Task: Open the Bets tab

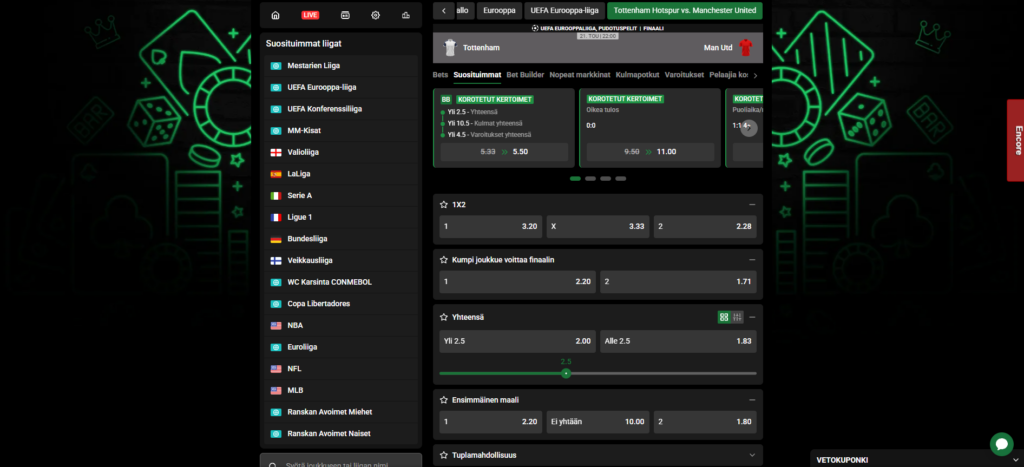Action: pyautogui.click(x=440, y=74)
